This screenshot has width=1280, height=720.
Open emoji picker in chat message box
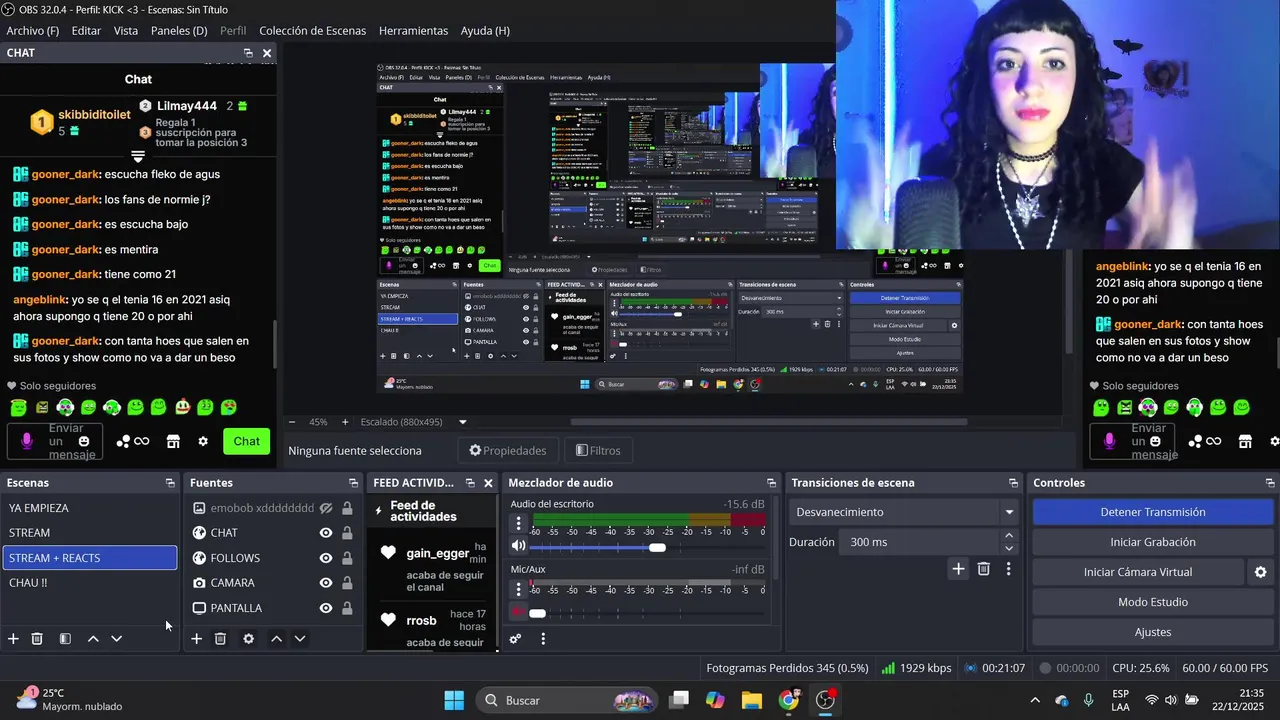[x=84, y=441]
